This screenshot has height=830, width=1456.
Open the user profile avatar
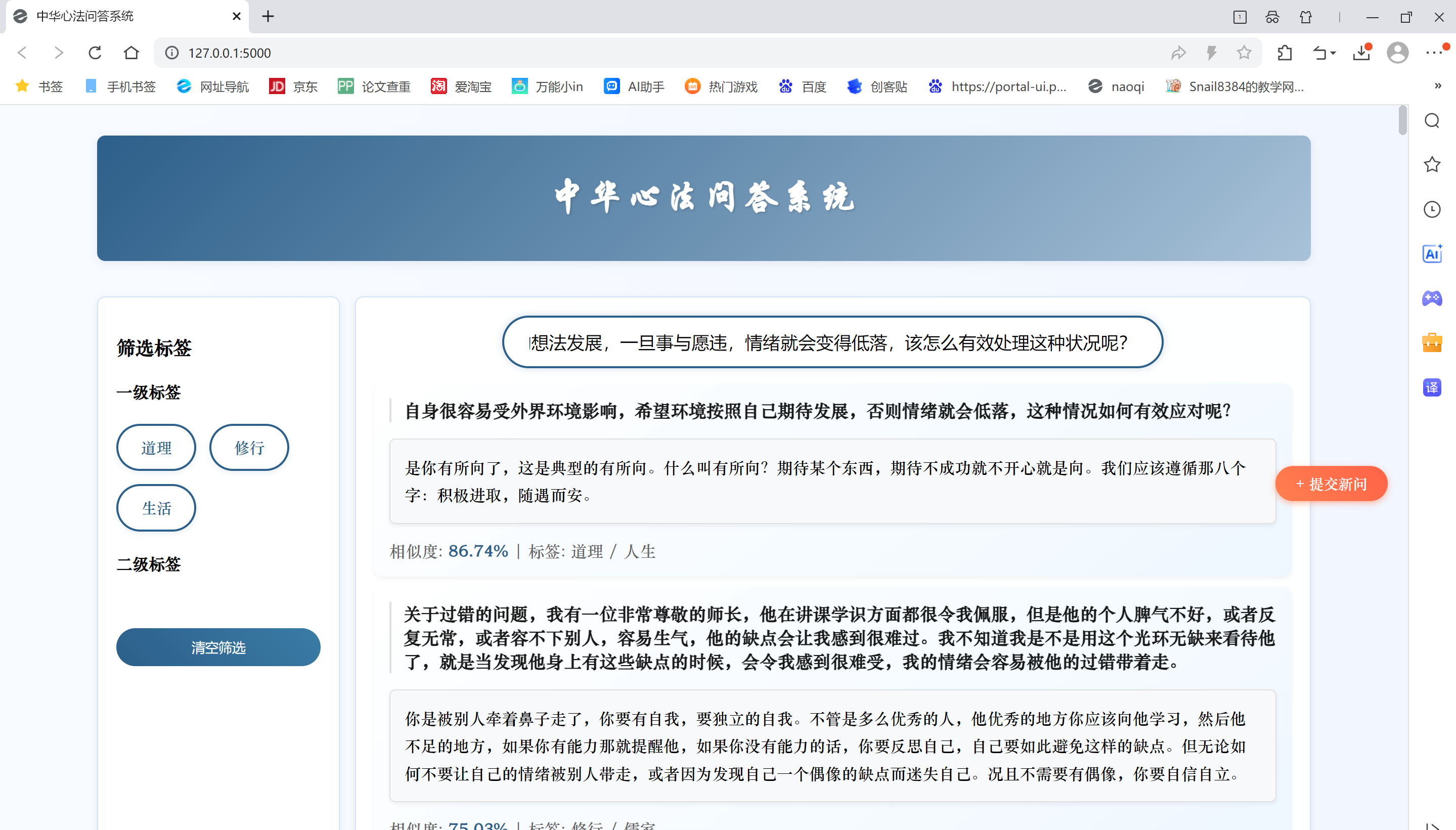tap(1397, 53)
